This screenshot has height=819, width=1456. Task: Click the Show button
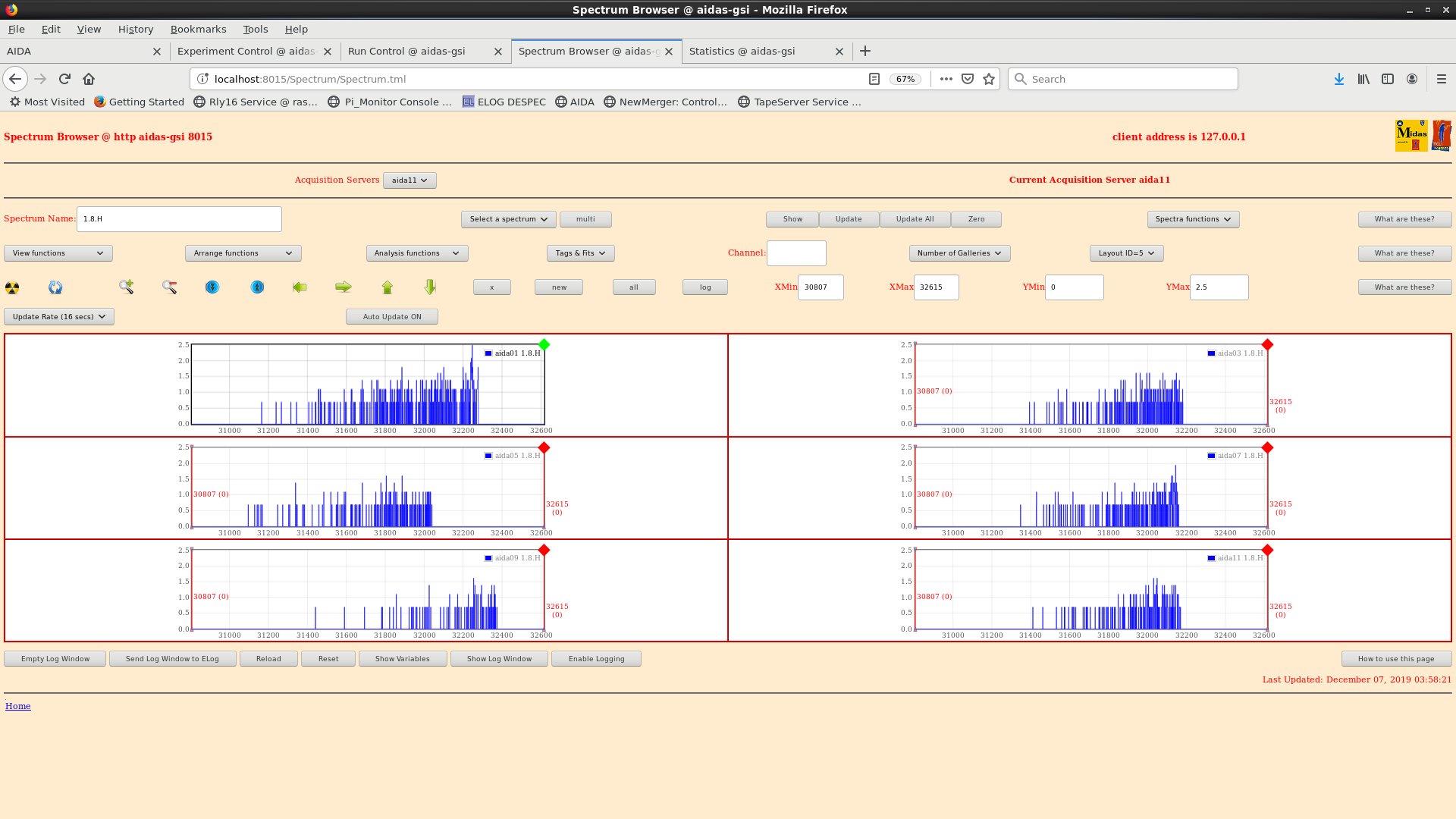792,219
